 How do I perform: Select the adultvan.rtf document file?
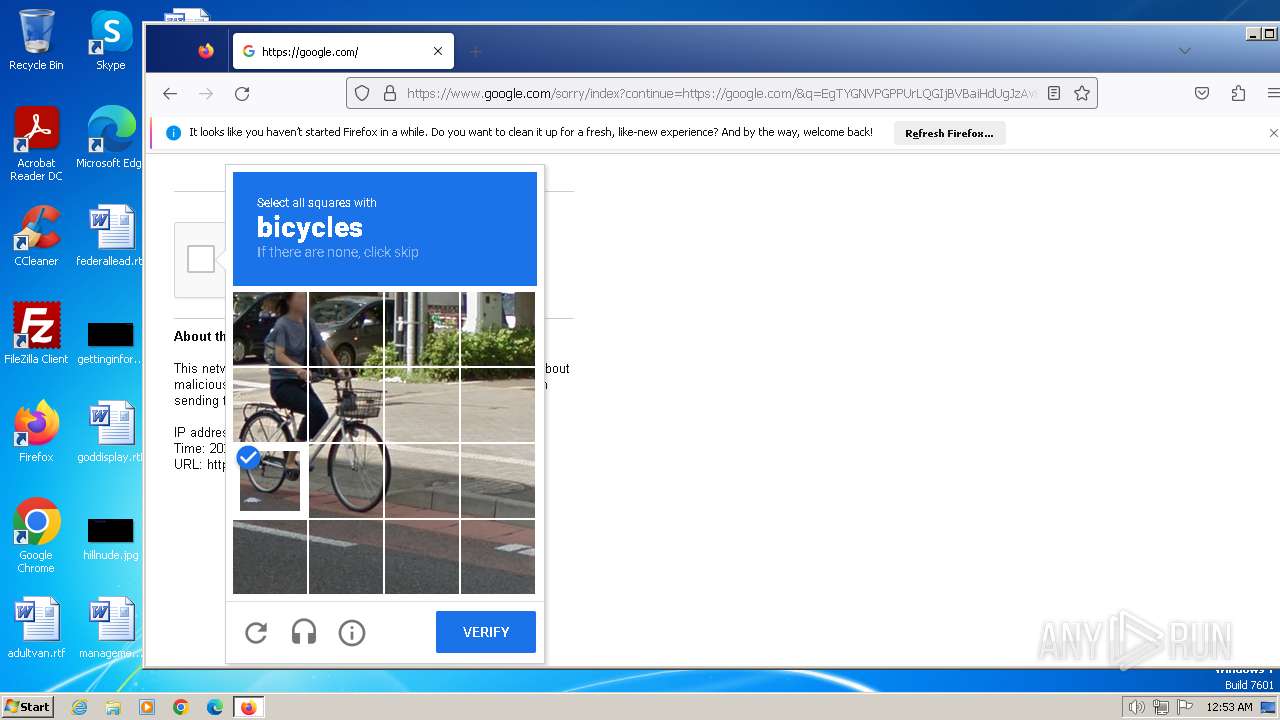pyautogui.click(x=36, y=628)
